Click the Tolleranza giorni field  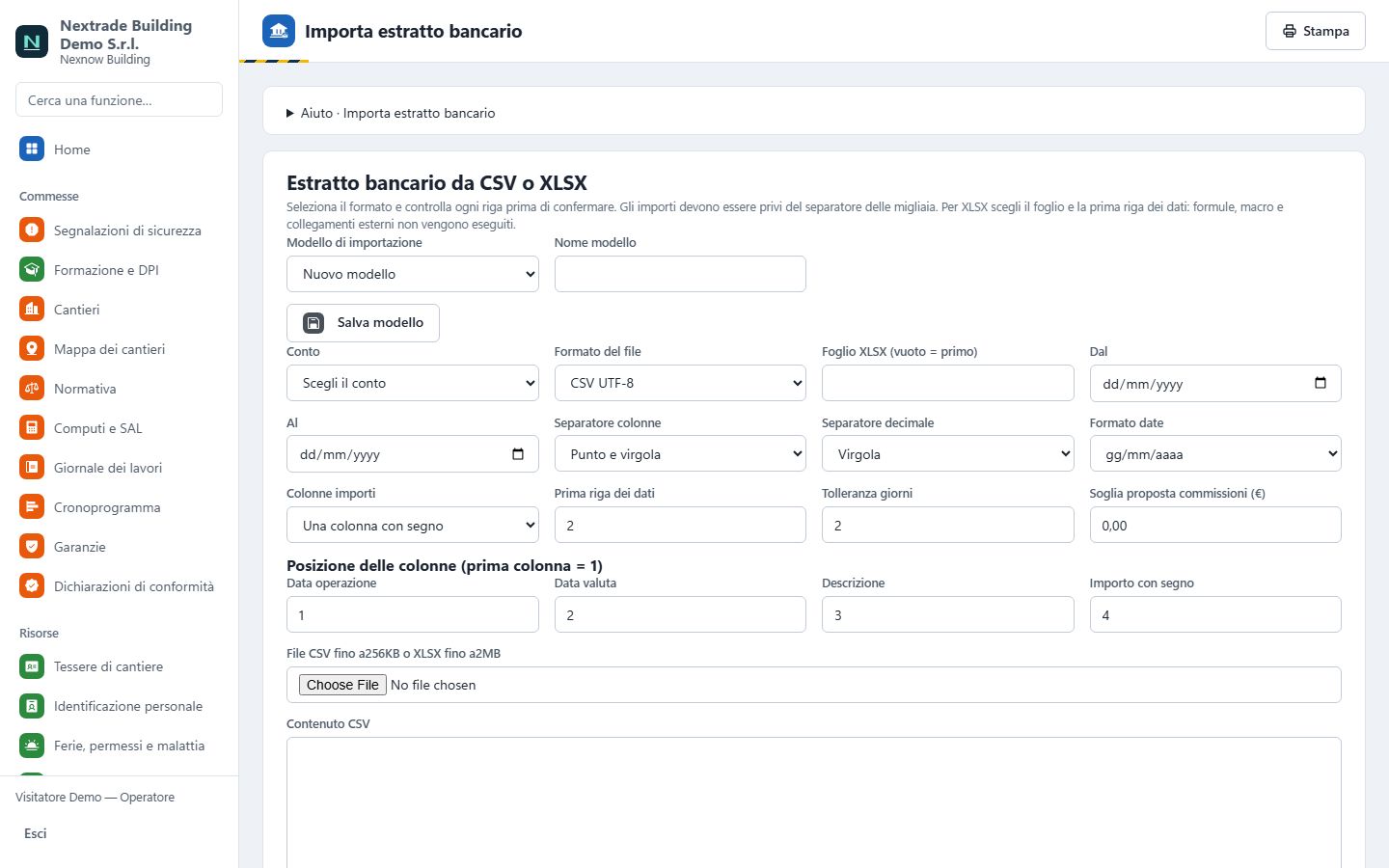click(x=948, y=525)
